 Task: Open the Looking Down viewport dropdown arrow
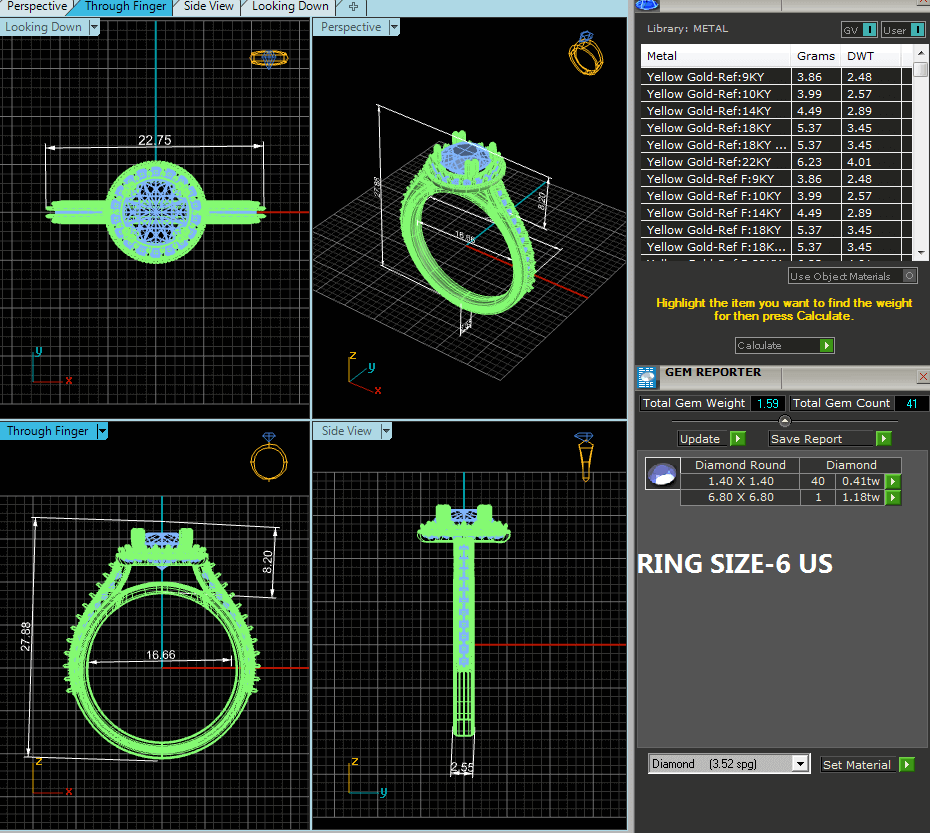click(x=94, y=28)
